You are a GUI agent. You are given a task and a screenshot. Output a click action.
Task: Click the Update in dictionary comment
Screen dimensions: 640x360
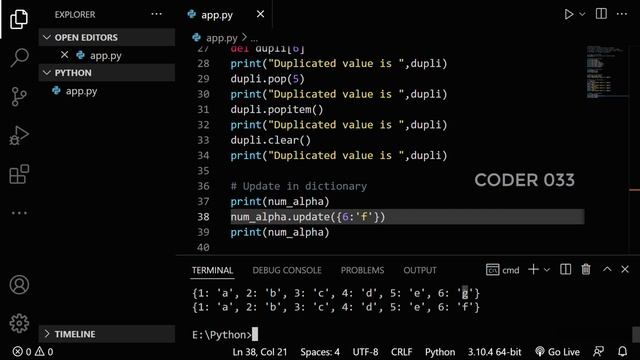[298, 186]
